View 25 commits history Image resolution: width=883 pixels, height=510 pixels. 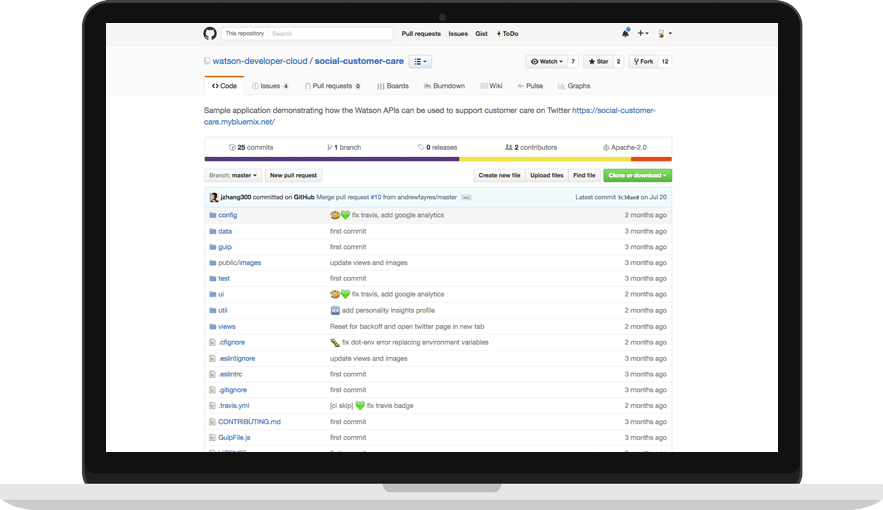tap(251, 147)
